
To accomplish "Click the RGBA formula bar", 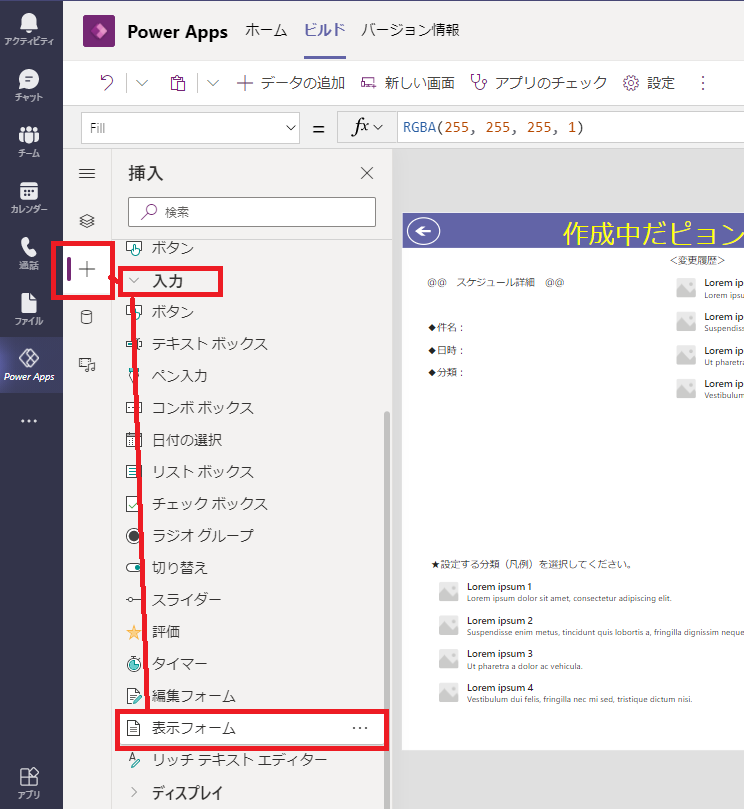I will [x=570, y=127].
